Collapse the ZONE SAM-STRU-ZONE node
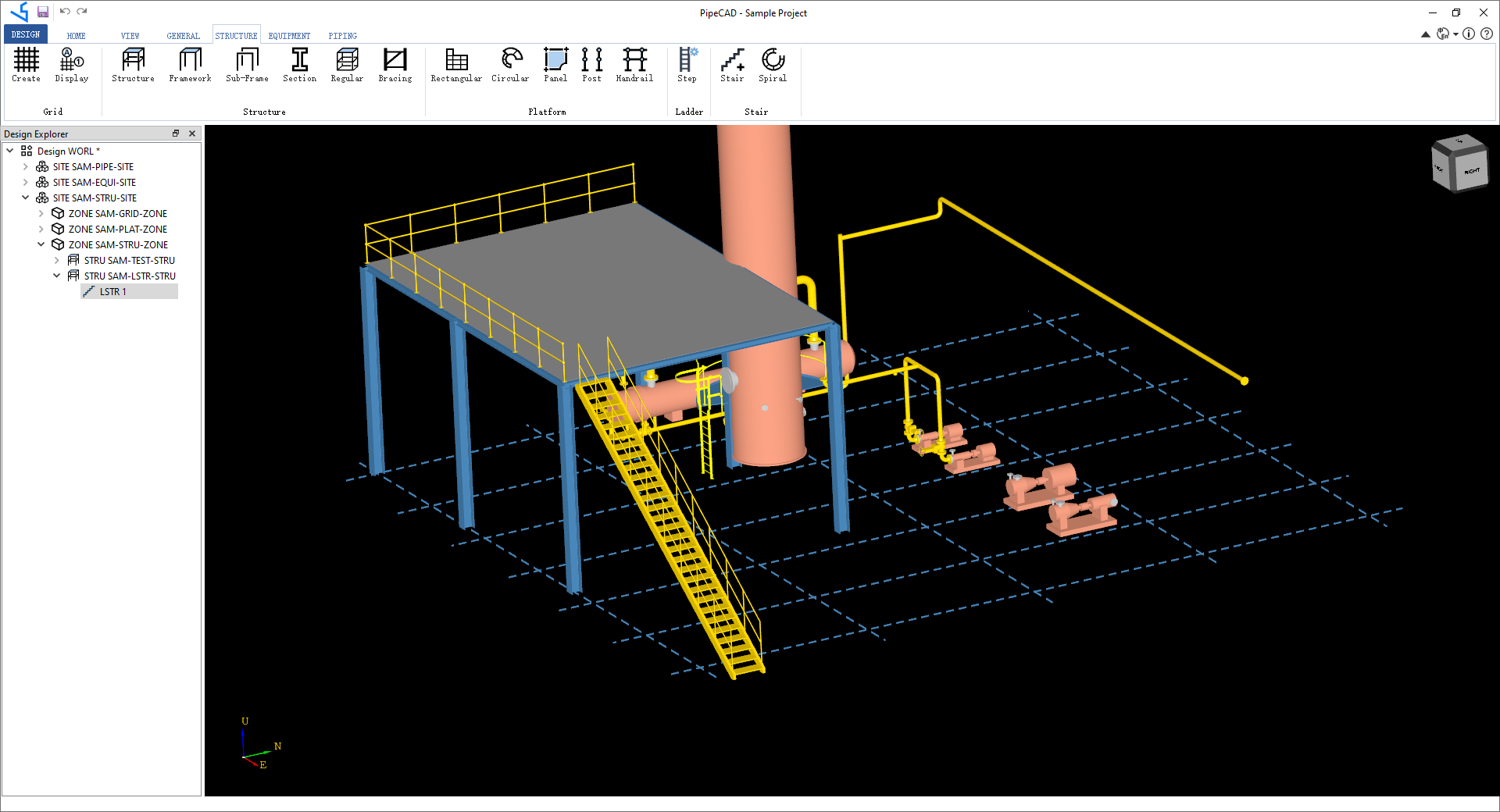Screen dimensions: 1500x812 pyautogui.click(x=41, y=244)
